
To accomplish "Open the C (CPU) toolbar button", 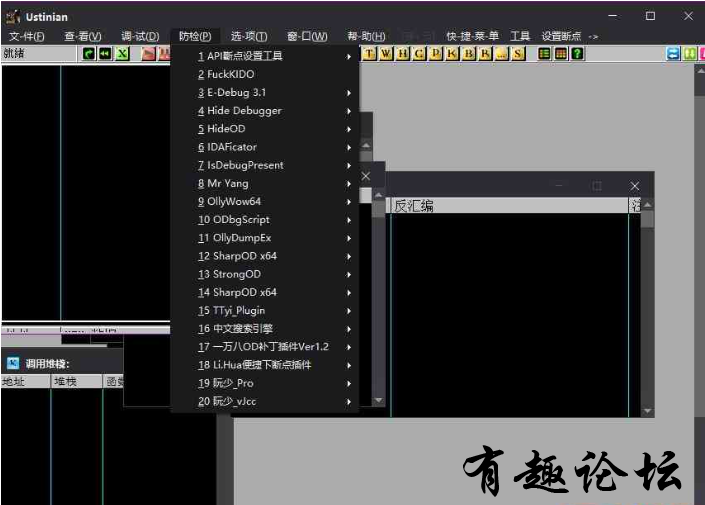I will (419, 54).
